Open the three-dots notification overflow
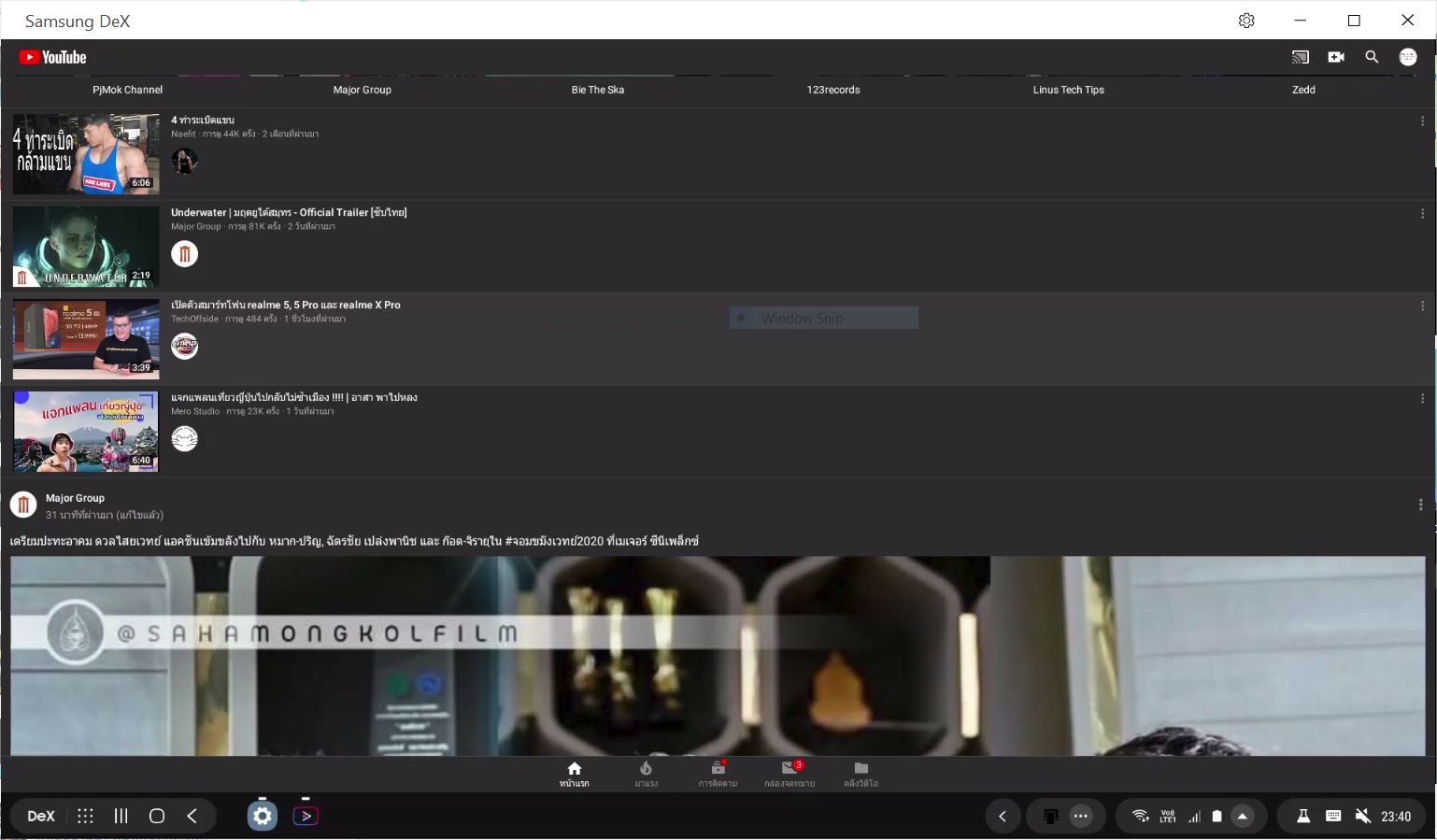The width and height of the screenshot is (1437, 840). (1081, 817)
